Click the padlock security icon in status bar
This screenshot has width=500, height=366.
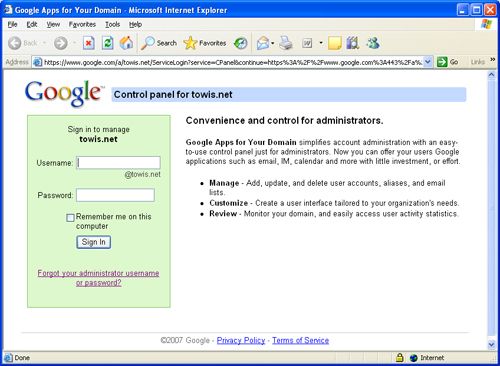[x=399, y=358]
